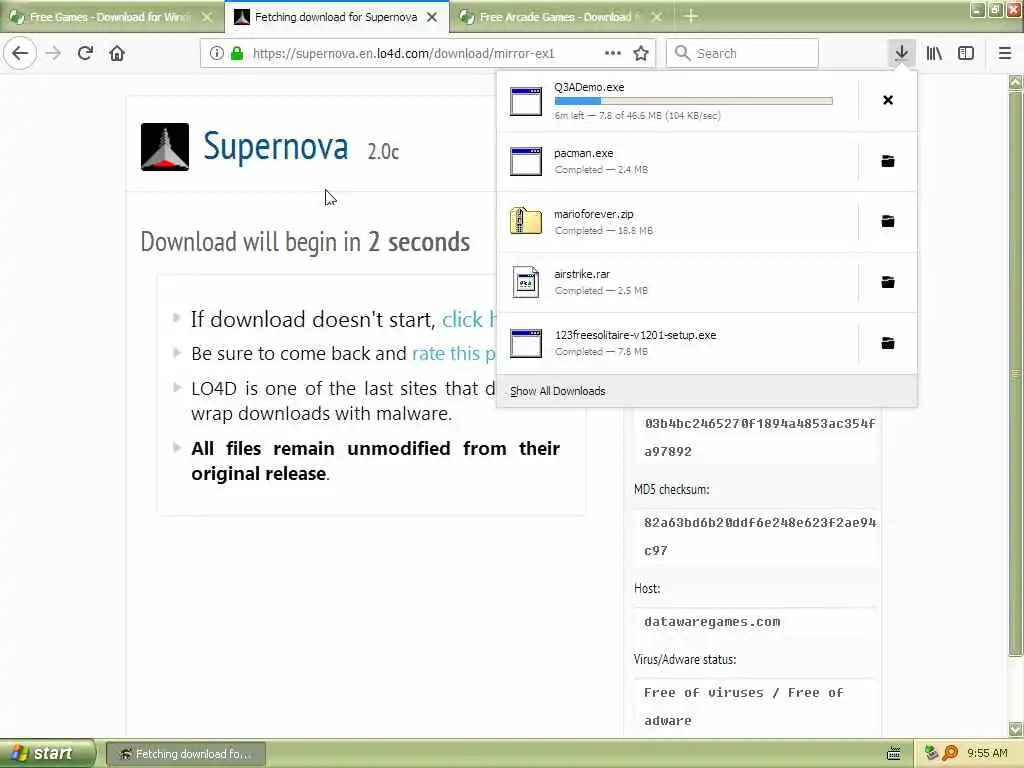This screenshot has height=768, width=1024.
Task: Toggle the downloads panel arrow button
Action: click(x=901, y=53)
